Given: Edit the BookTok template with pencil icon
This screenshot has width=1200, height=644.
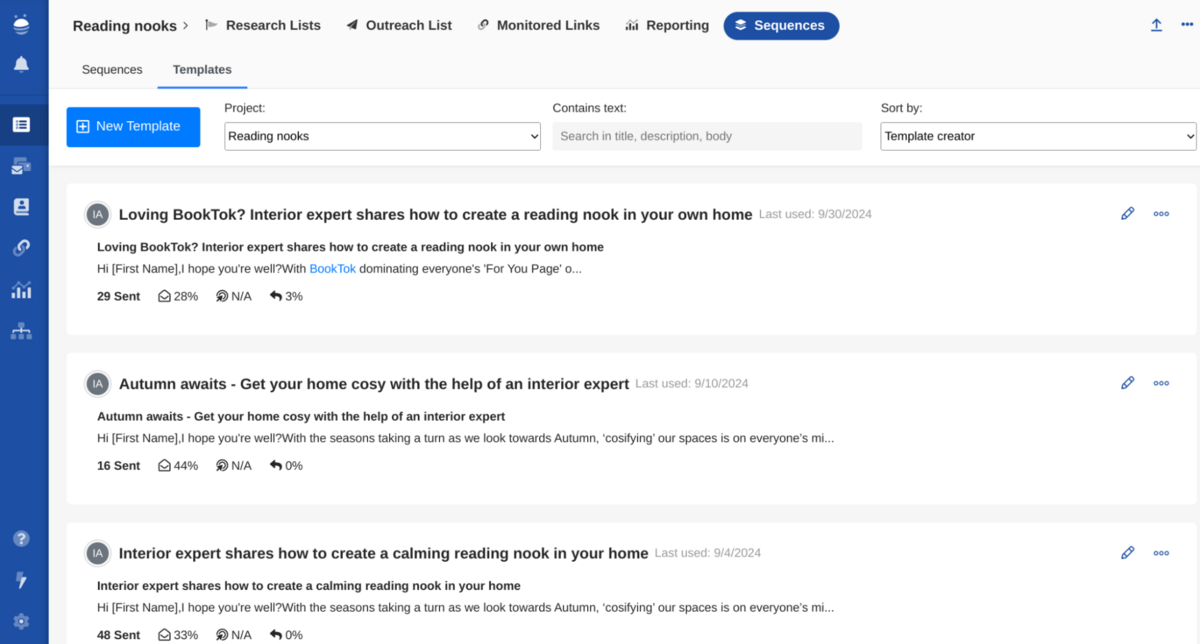Looking at the screenshot, I should point(1127,213).
